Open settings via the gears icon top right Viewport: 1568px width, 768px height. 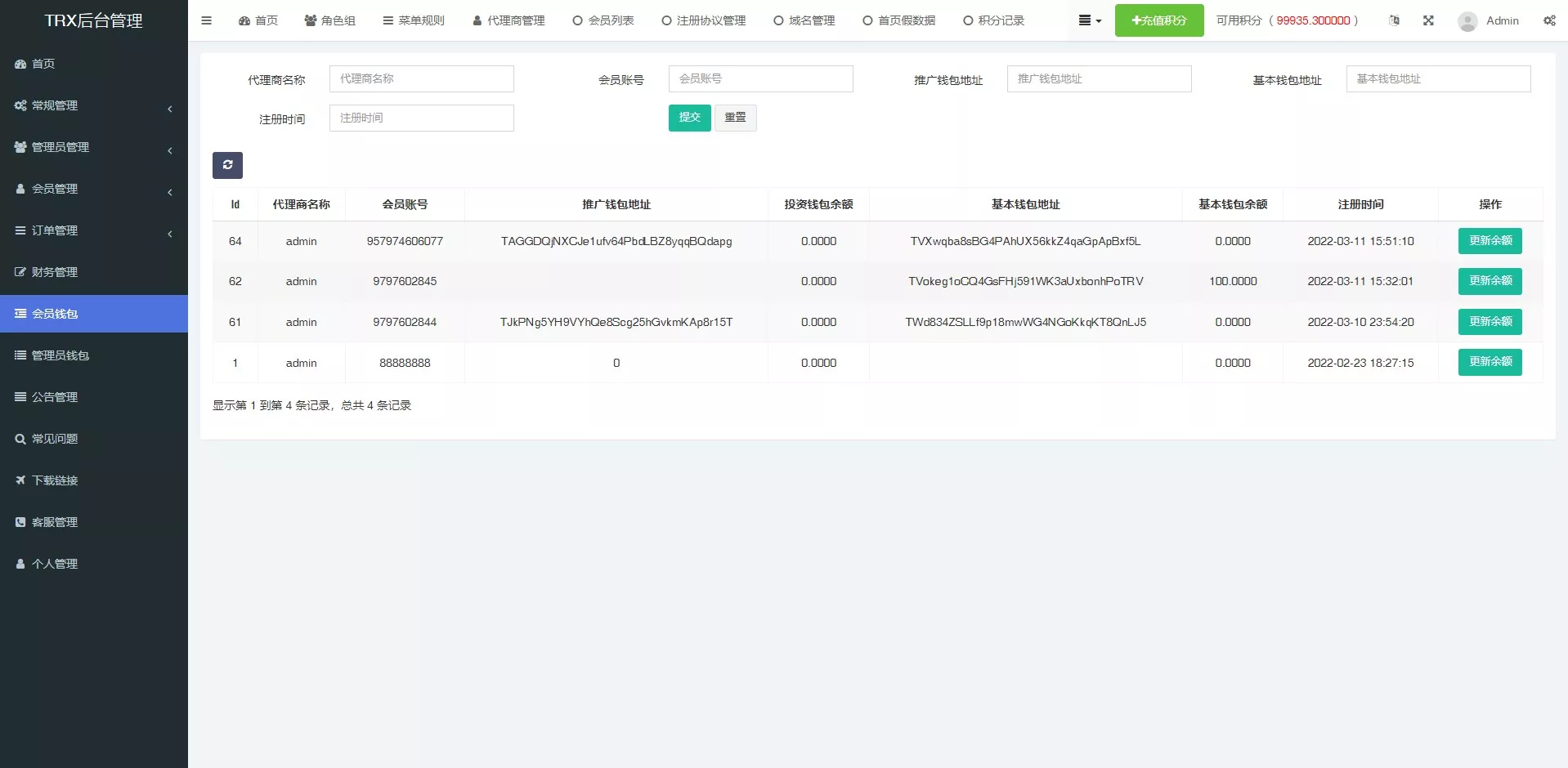[1549, 20]
